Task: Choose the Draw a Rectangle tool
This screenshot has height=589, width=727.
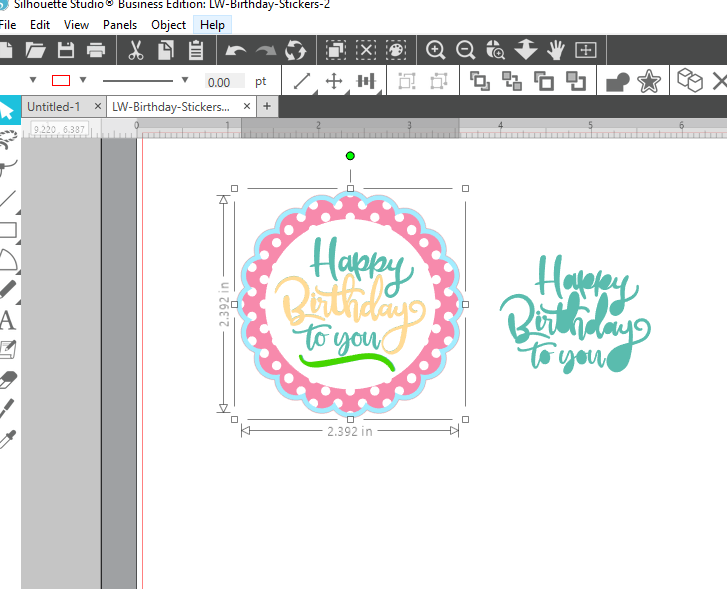Action: (8, 231)
